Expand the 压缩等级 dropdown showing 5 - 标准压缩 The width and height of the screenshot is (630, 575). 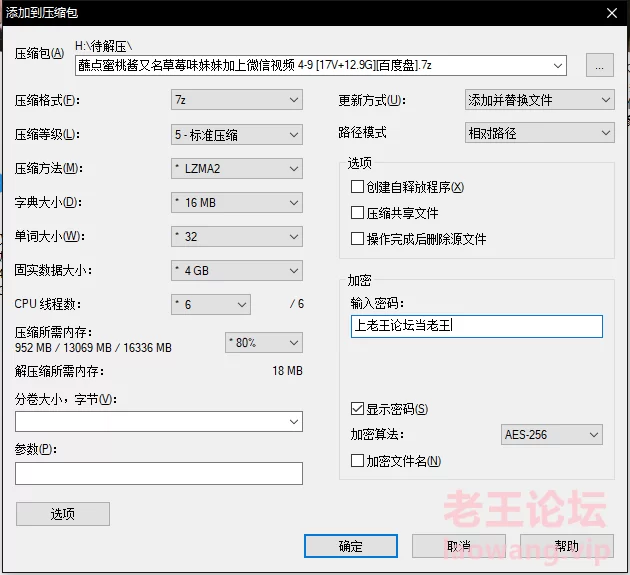pyautogui.click(x=237, y=135)
